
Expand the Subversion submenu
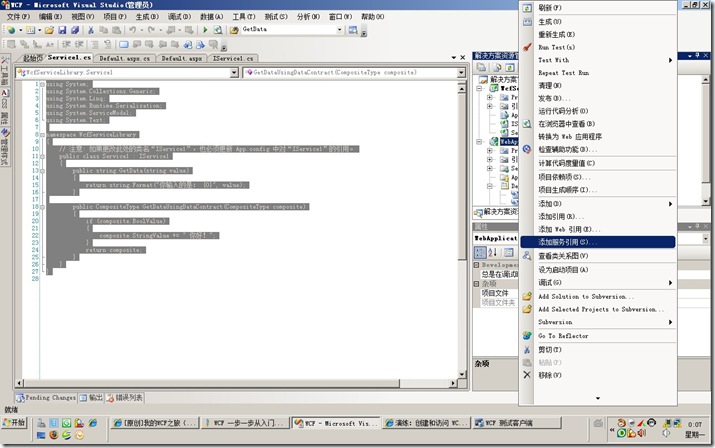(x=670, y=322)
